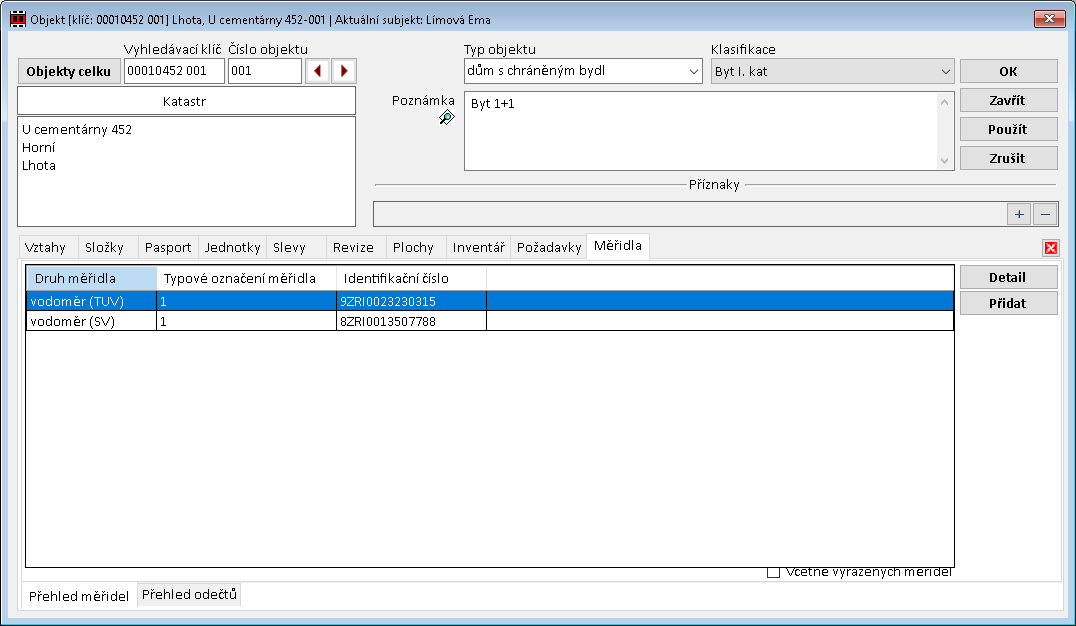Close the tab panel with red X icon
This screenshot has width=1076, height=626.
point(1050,248)
